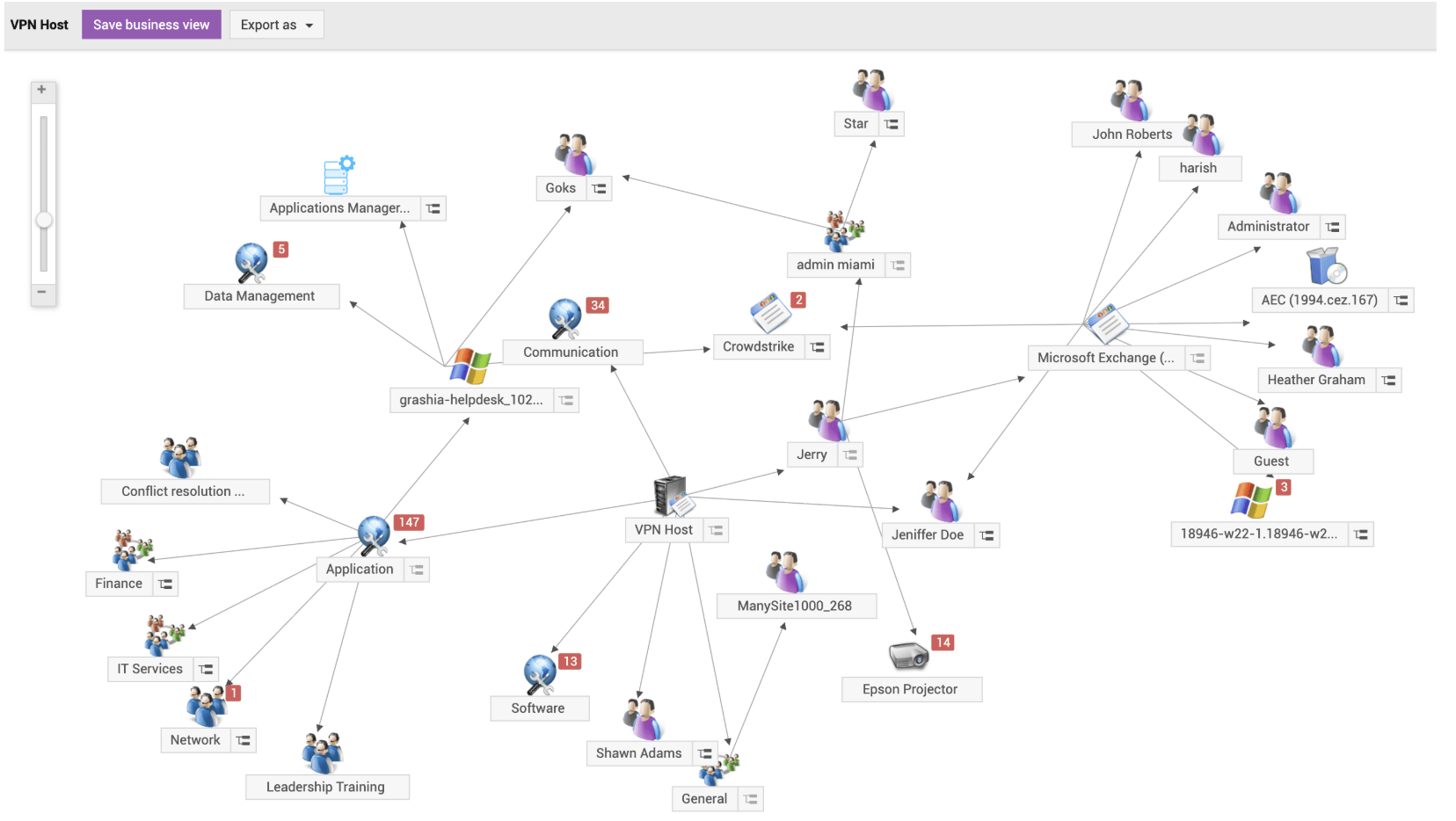Select the ManySite1000_268 label
1456x821 pixels.
(795, 606)
